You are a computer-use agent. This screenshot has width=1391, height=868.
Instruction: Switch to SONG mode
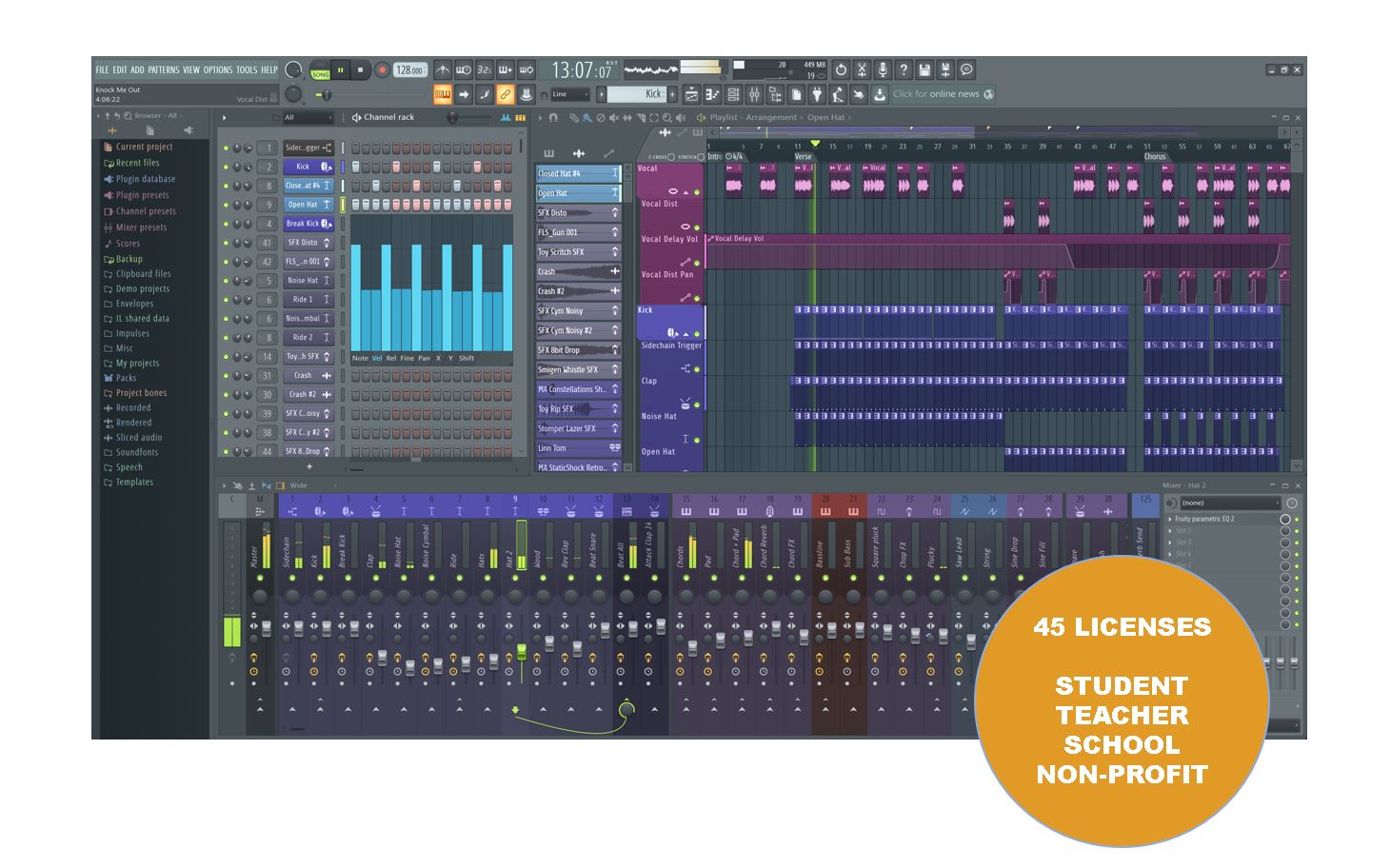[320, 74]
